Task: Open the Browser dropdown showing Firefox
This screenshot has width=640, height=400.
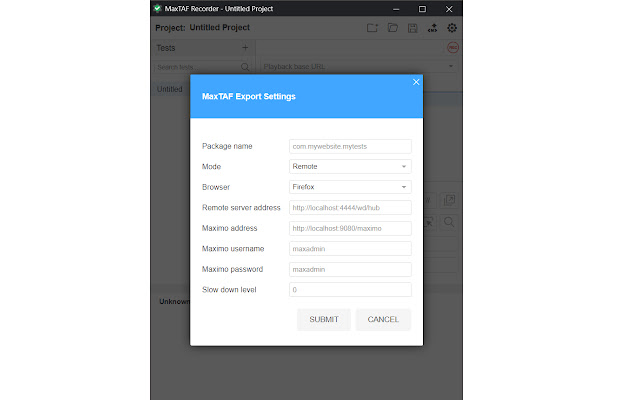Action: [x=350, y=187]
